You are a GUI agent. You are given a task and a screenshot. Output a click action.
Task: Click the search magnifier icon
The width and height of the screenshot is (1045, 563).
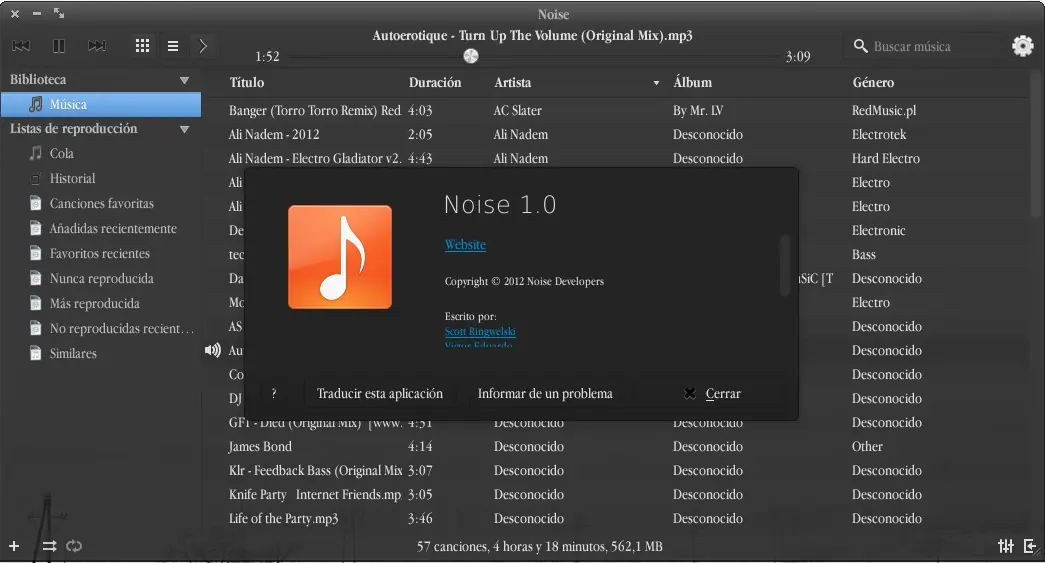[860, 46]
